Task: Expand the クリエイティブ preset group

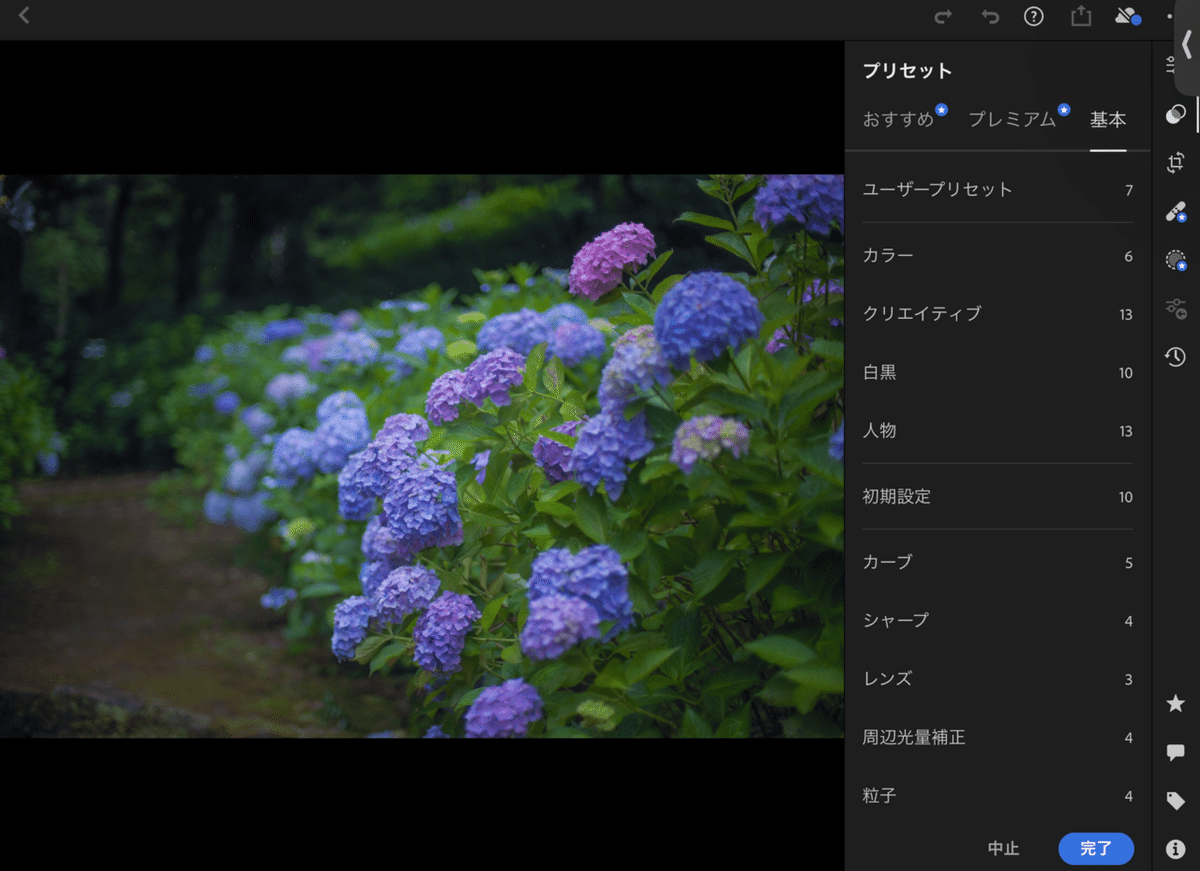Action: click(x=998, y=314)
